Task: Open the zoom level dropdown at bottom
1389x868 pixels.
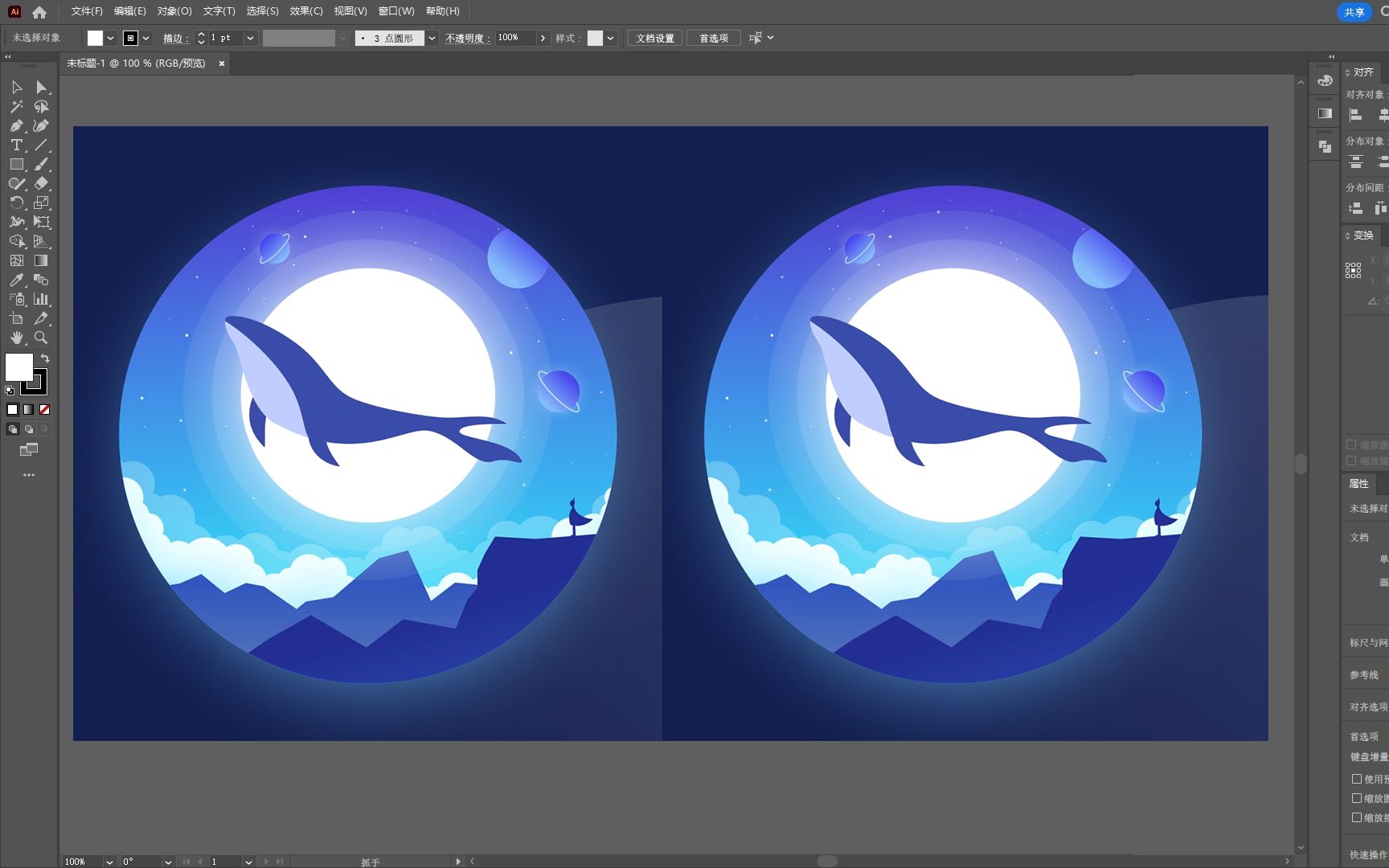Action: tap(109, 862)
